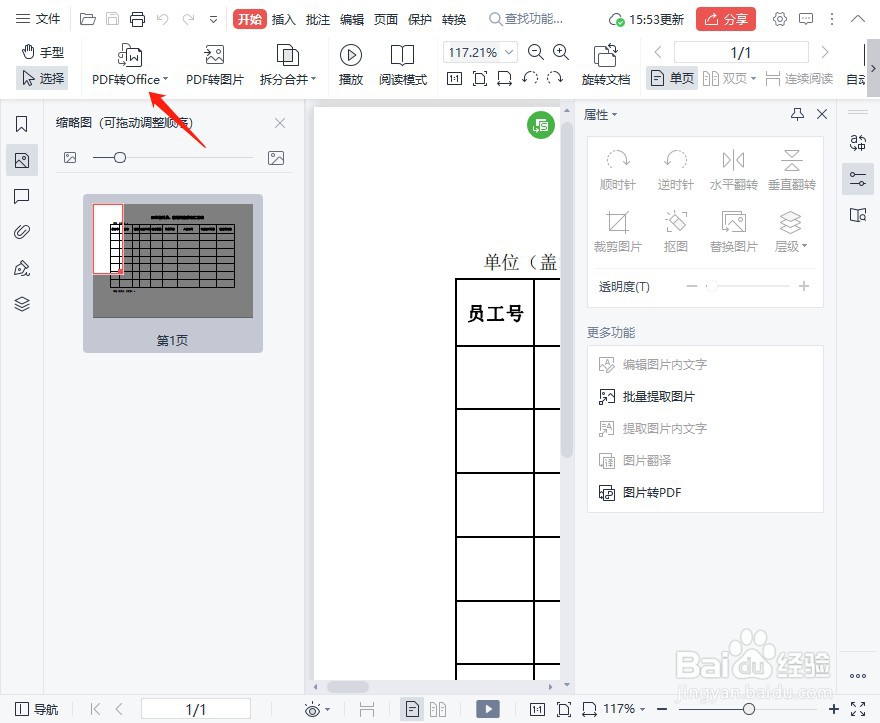
Task: Click 水平翻转 horizontal flip
Action: [x=734, y=170]
